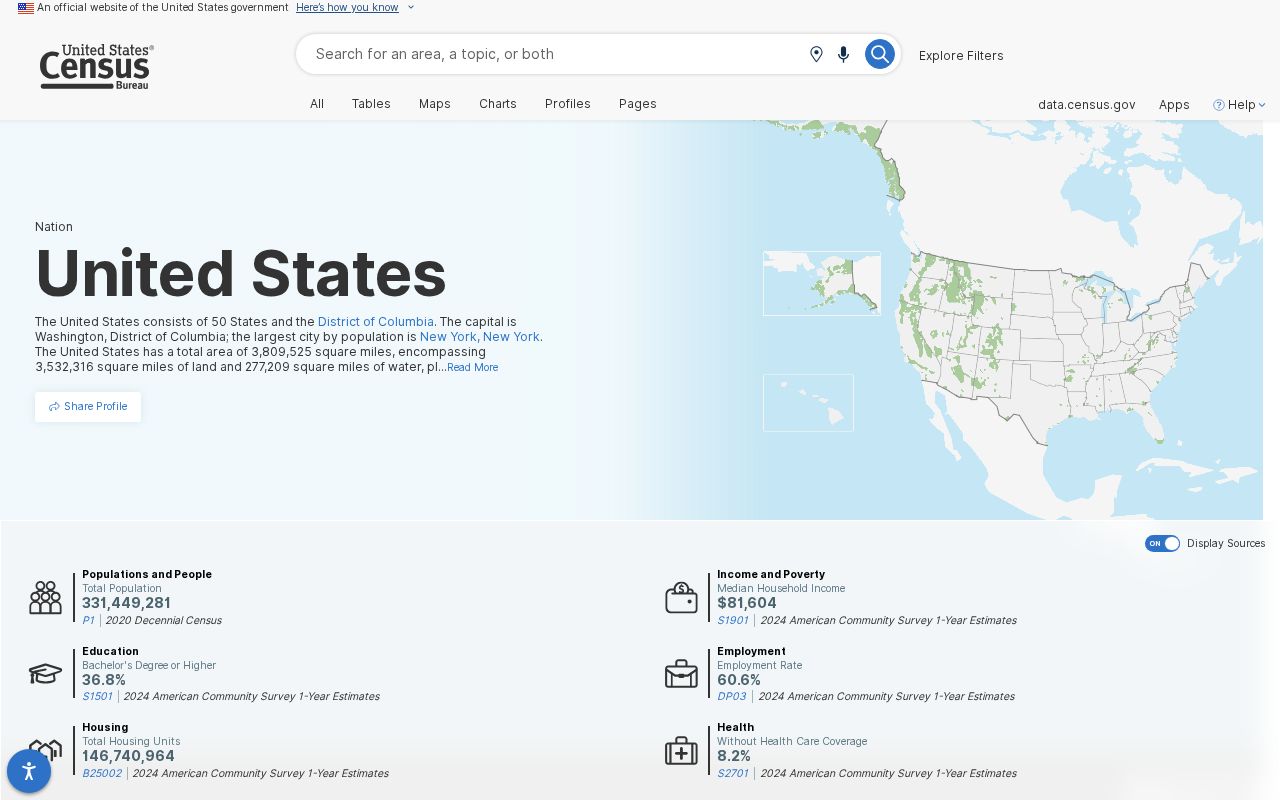Click the Bachelor's degree value 36.8%
This screenshot has width=1280, height=800.
coord(104,680)
